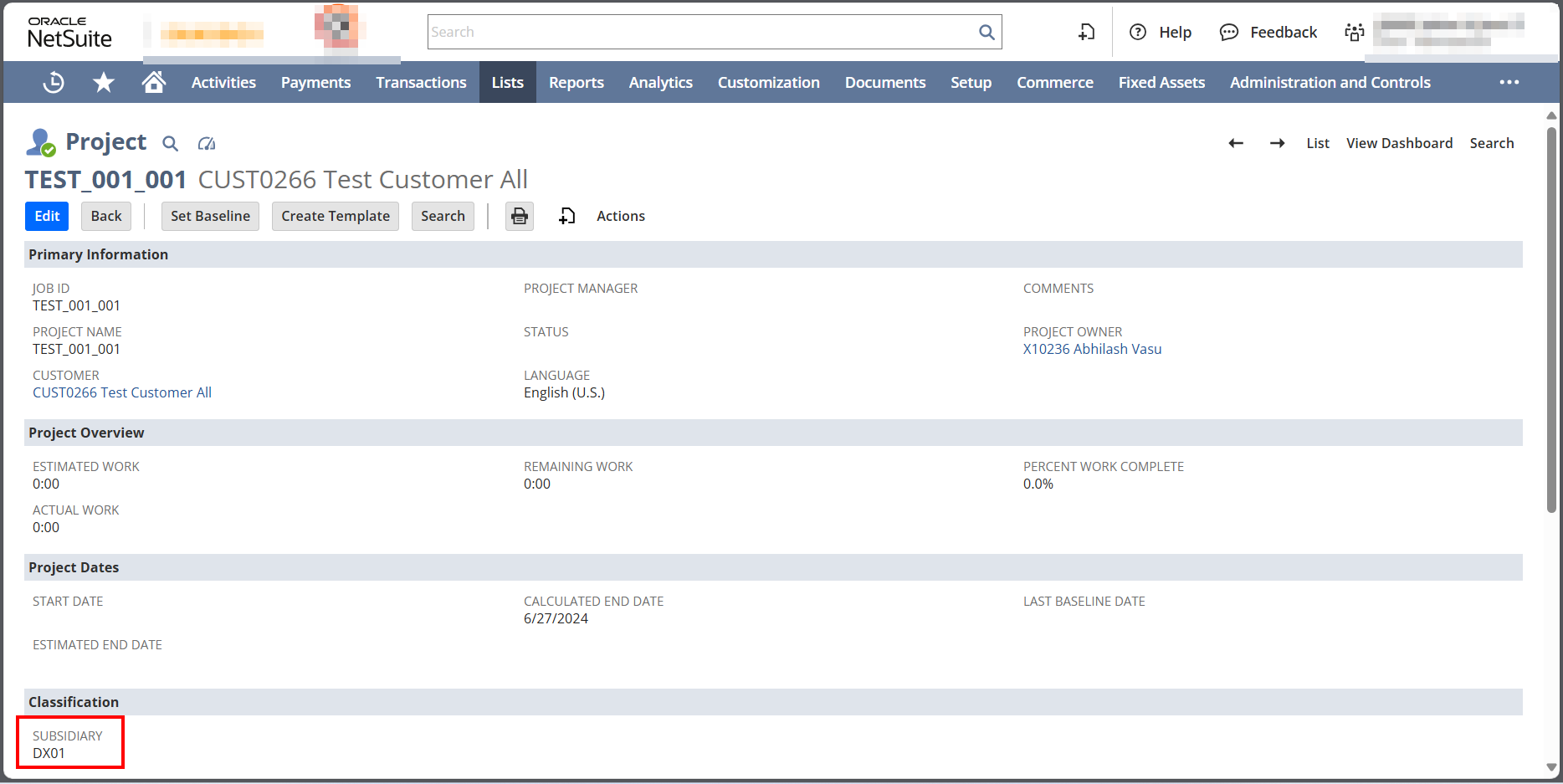1563x784 pixels.
Task: Click the blue Edit button
Action: pyautogui.click(x=47, y=216)
